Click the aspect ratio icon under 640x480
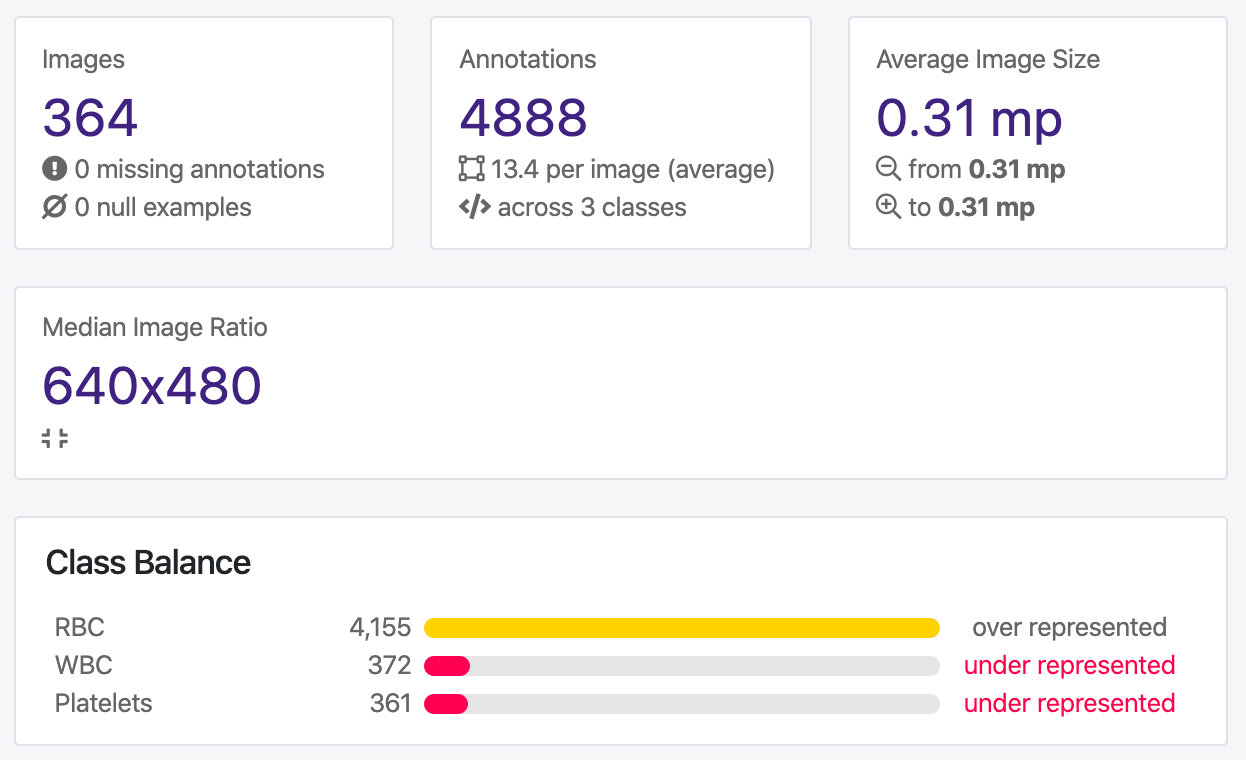The width and height of the screenshot is (1246, 760). click(56, 437)
